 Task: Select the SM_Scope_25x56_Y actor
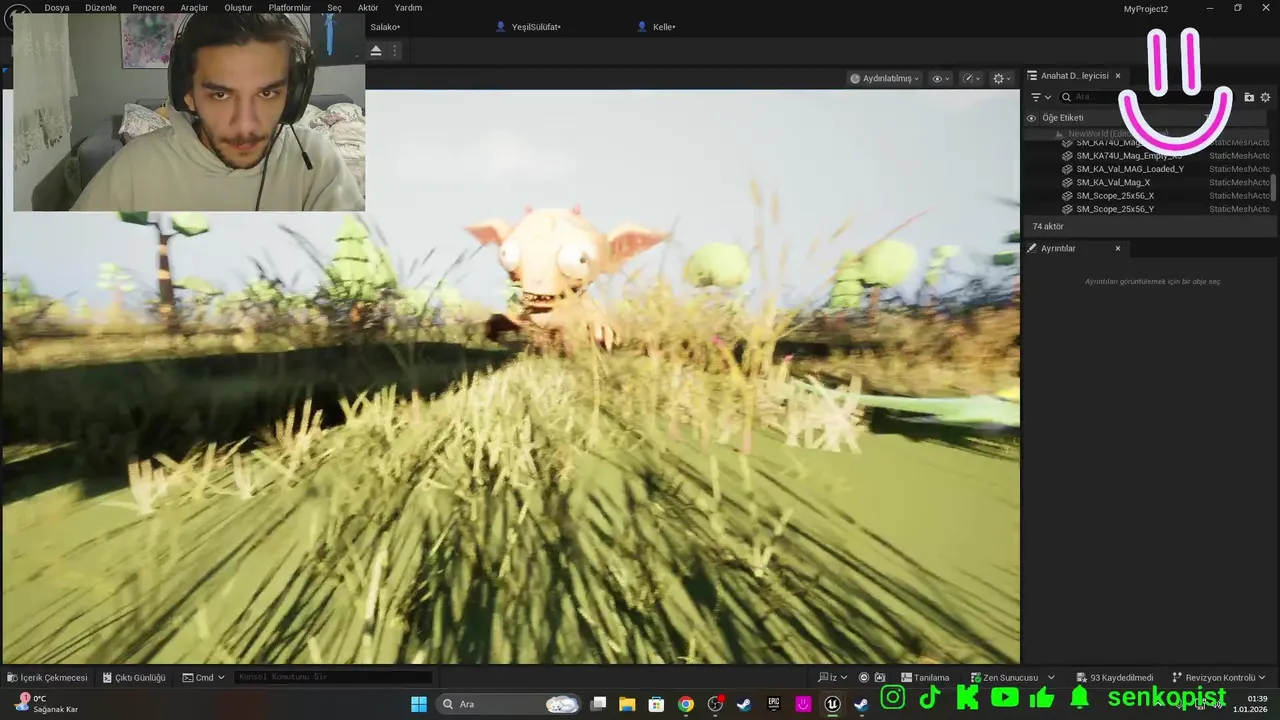[x=1114, y=209]
